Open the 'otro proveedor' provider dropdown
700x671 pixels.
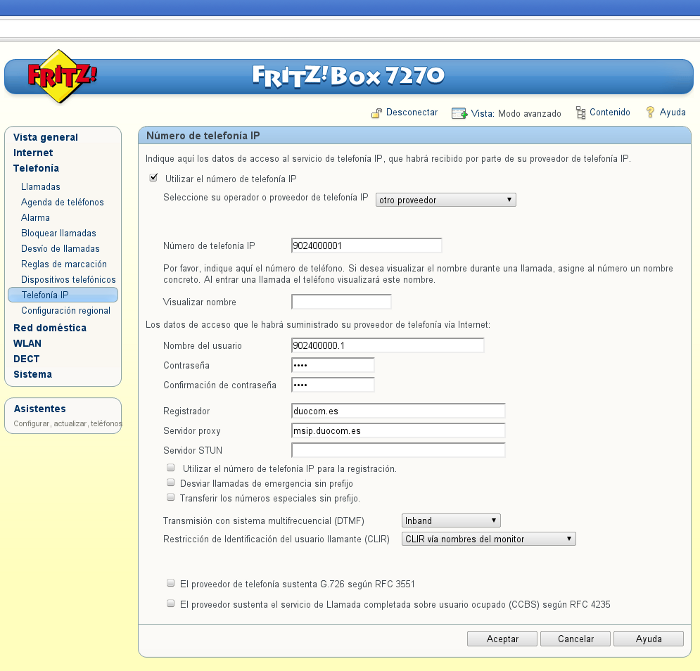click(x=446, y=200)
